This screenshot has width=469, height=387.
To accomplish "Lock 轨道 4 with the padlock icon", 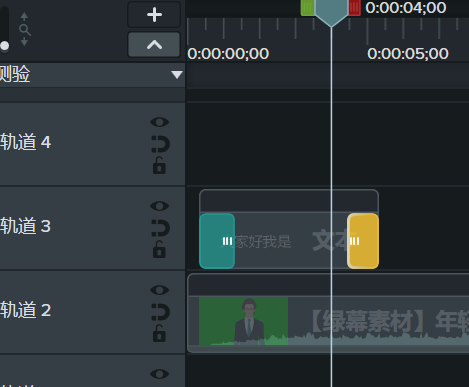I will tap(159, 166).
